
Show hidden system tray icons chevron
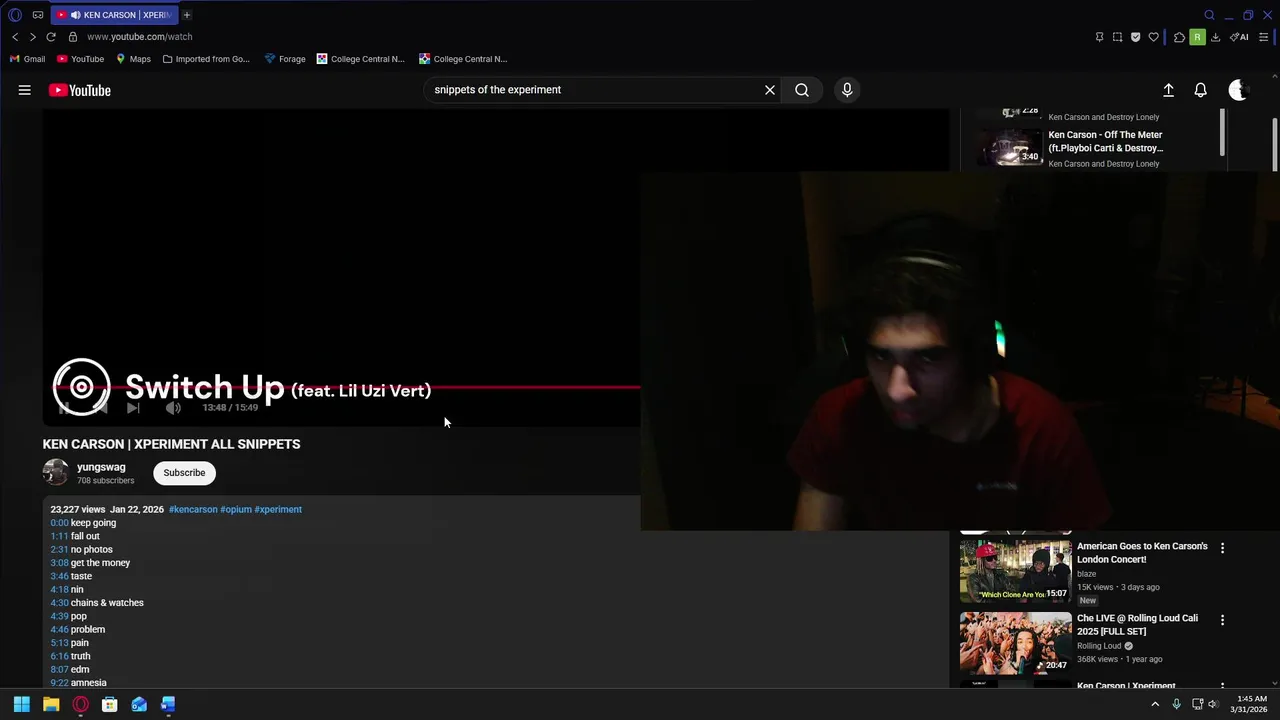point(1155,704)
